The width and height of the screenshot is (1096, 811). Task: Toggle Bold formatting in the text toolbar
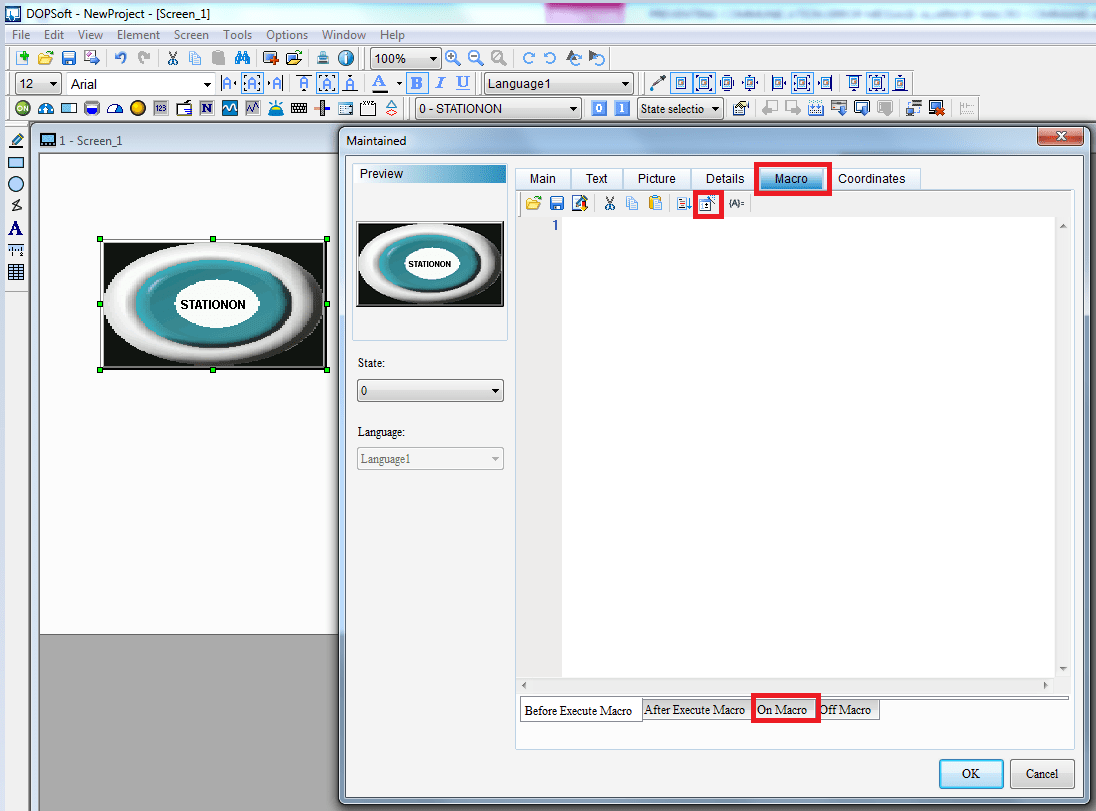(x=416, y=83)
